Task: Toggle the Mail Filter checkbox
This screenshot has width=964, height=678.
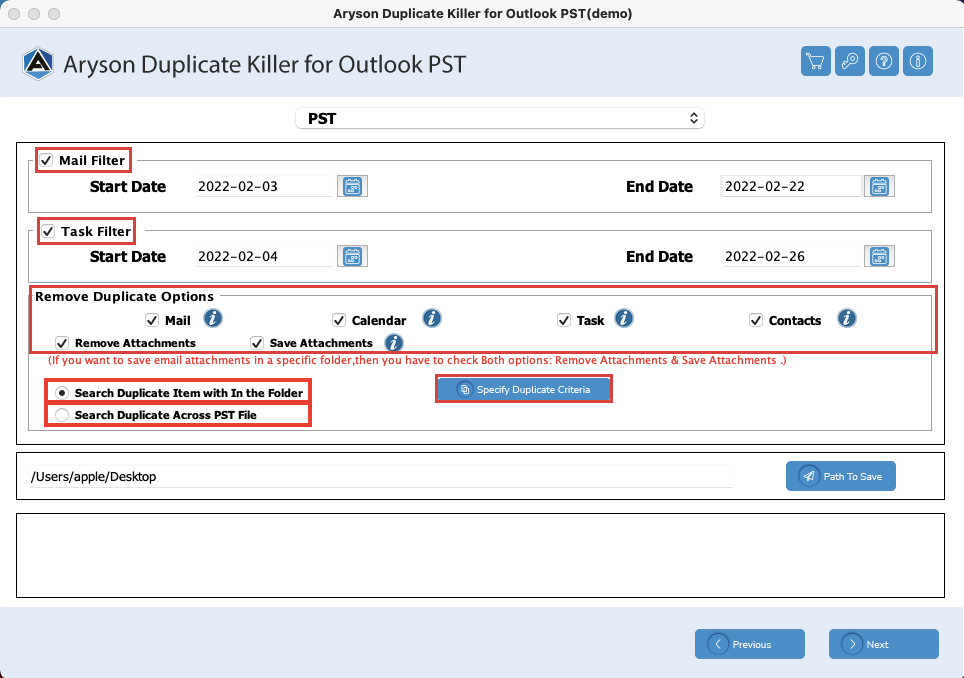Action: 46,160
